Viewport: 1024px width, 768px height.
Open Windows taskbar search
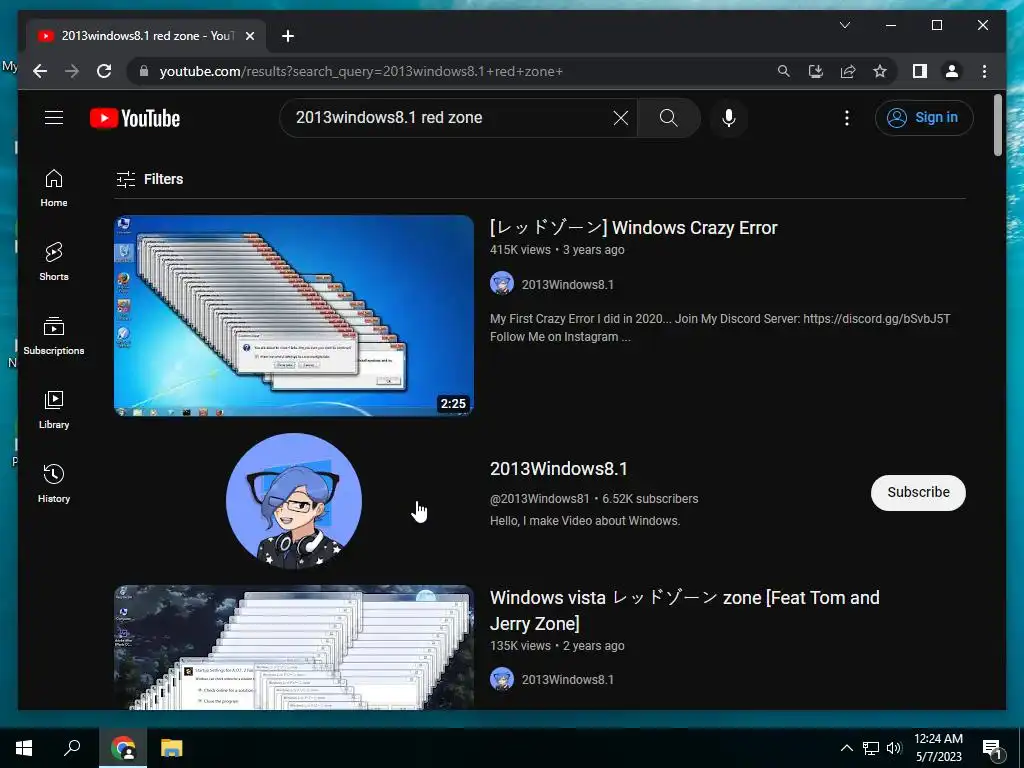[72, 748]
